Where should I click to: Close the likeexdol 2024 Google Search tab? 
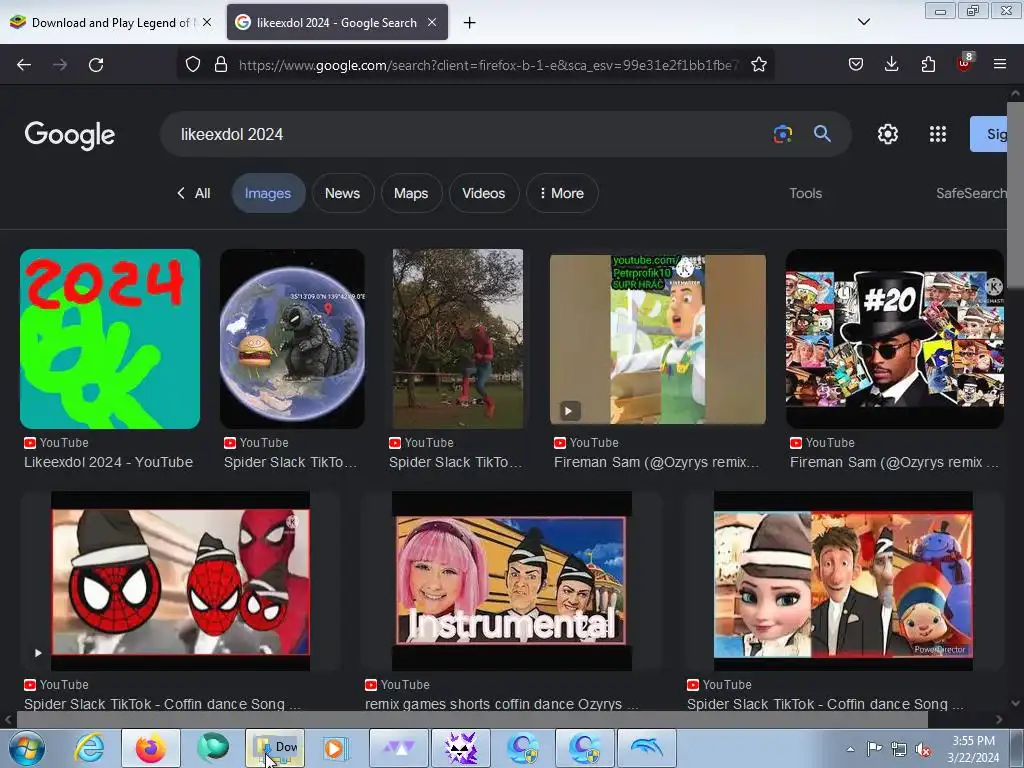432,22
